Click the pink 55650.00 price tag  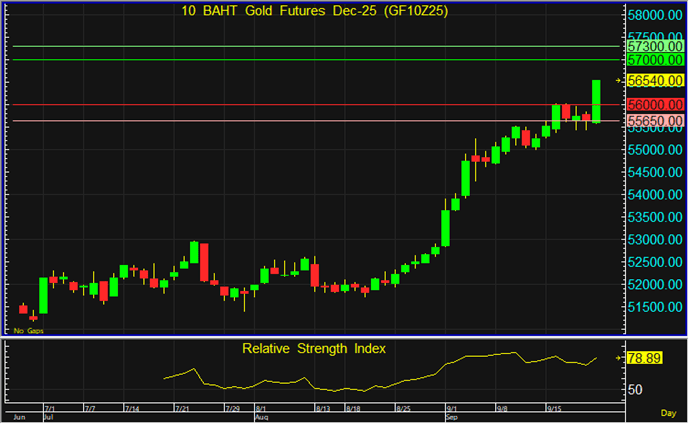coord(655,121)
